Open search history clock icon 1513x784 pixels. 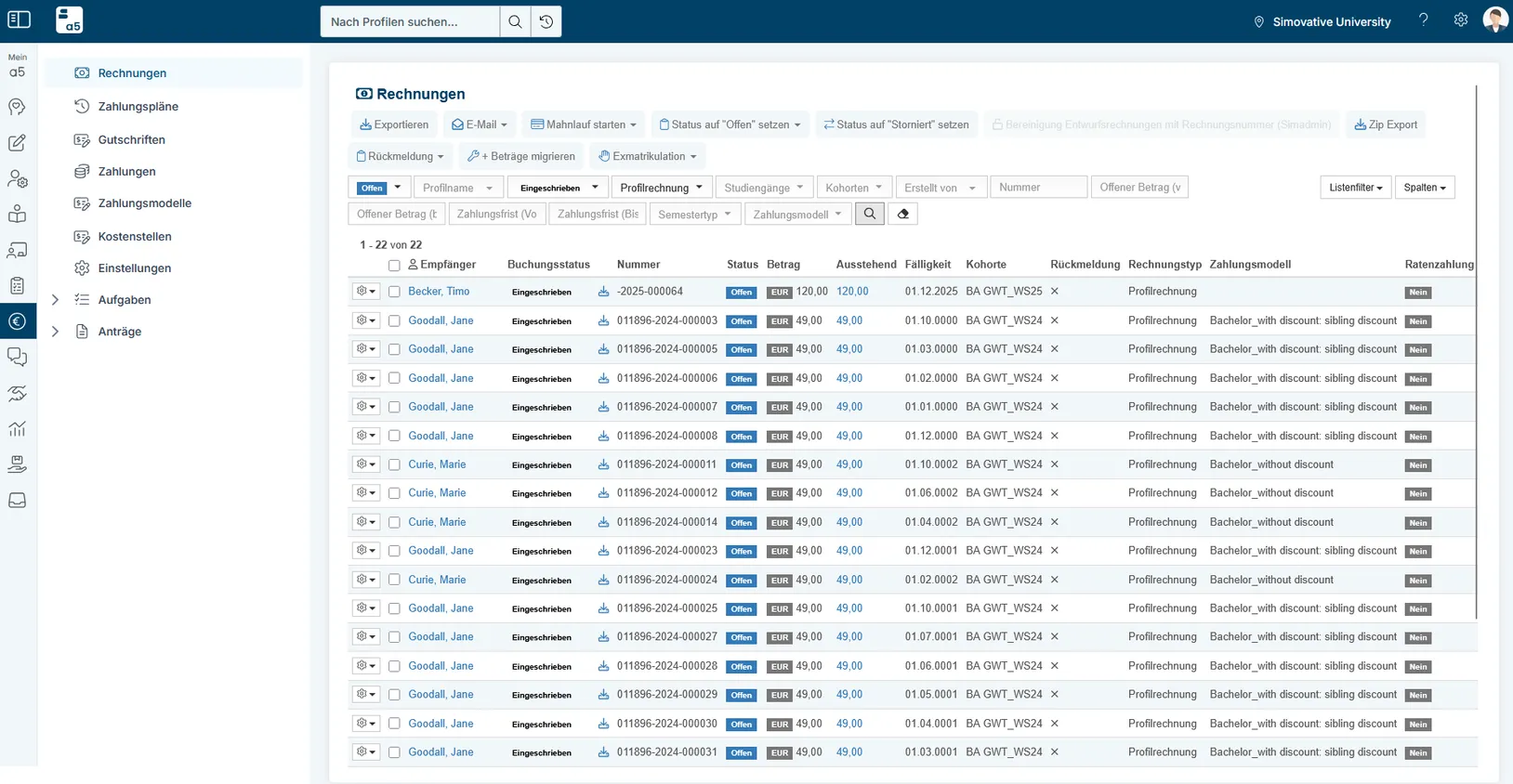(x=546, y=21)
